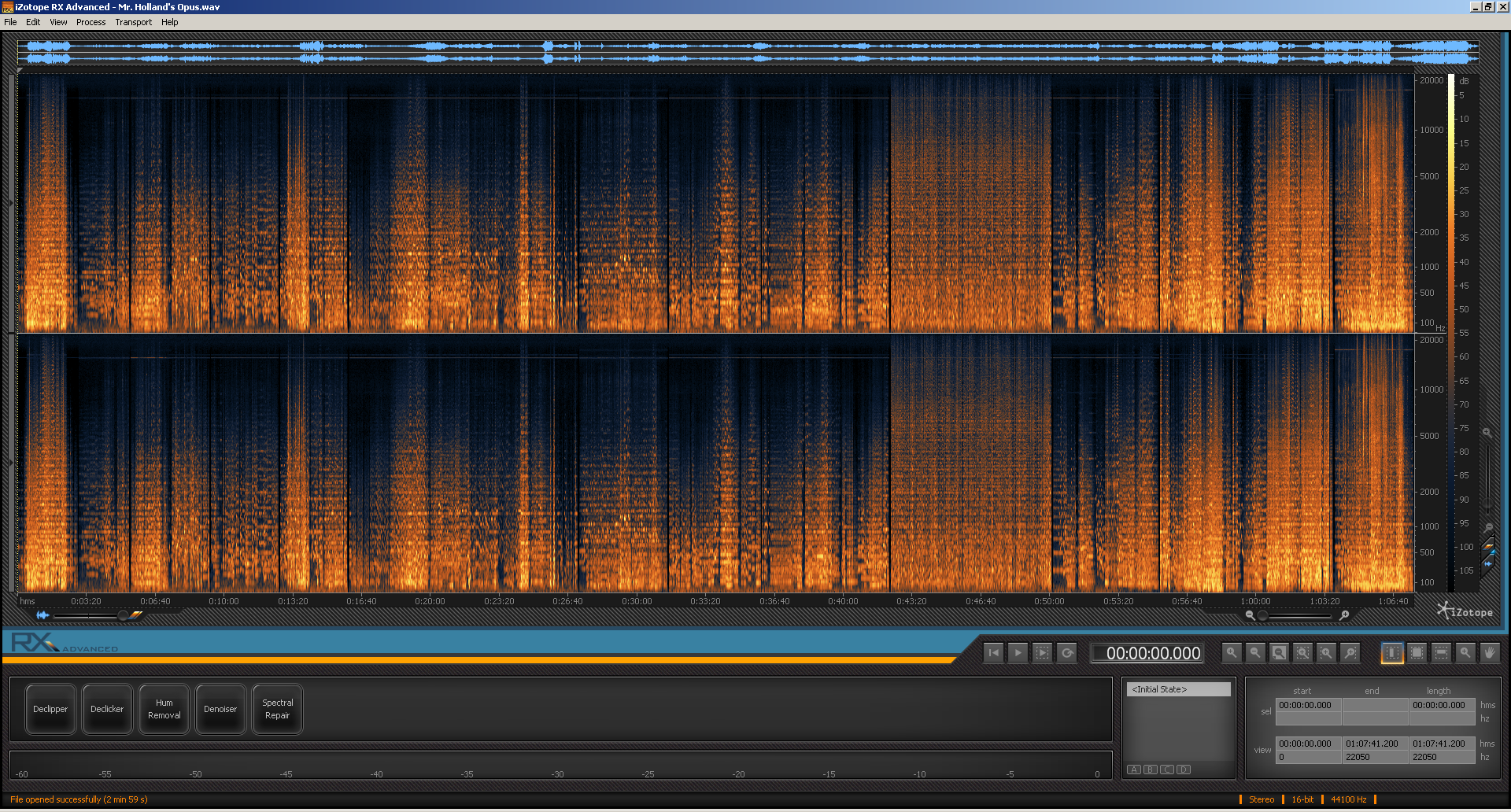Click the 1:00:00 mark on the time ruler
Image resolution: width=1511 pixels, height=812 pixels.
click(1255, 601)
